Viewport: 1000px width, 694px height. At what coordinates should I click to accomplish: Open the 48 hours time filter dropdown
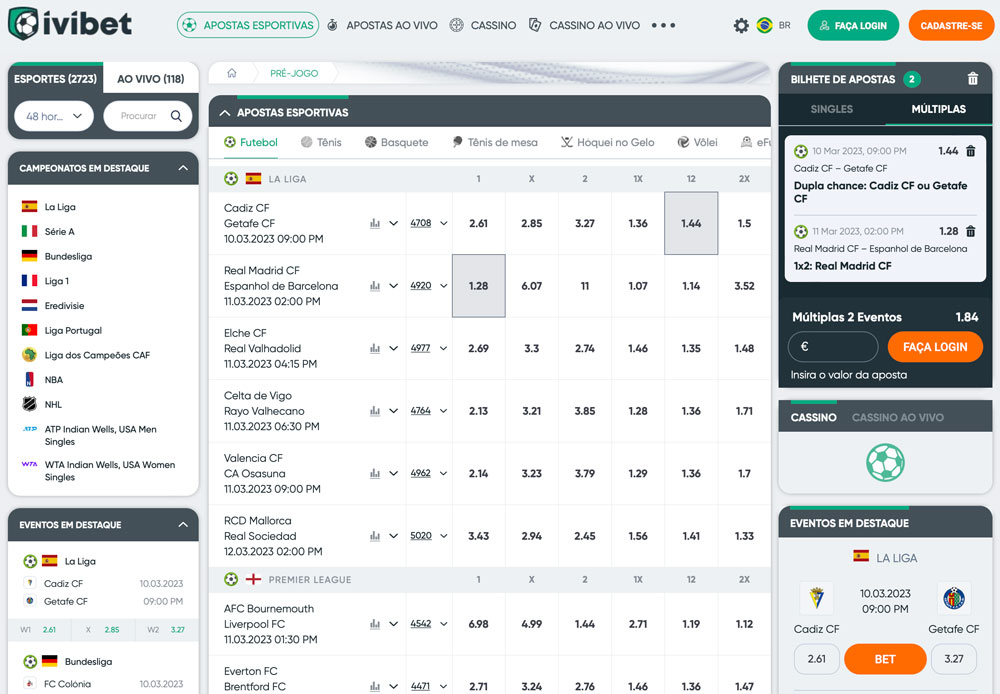click(54, 116)
